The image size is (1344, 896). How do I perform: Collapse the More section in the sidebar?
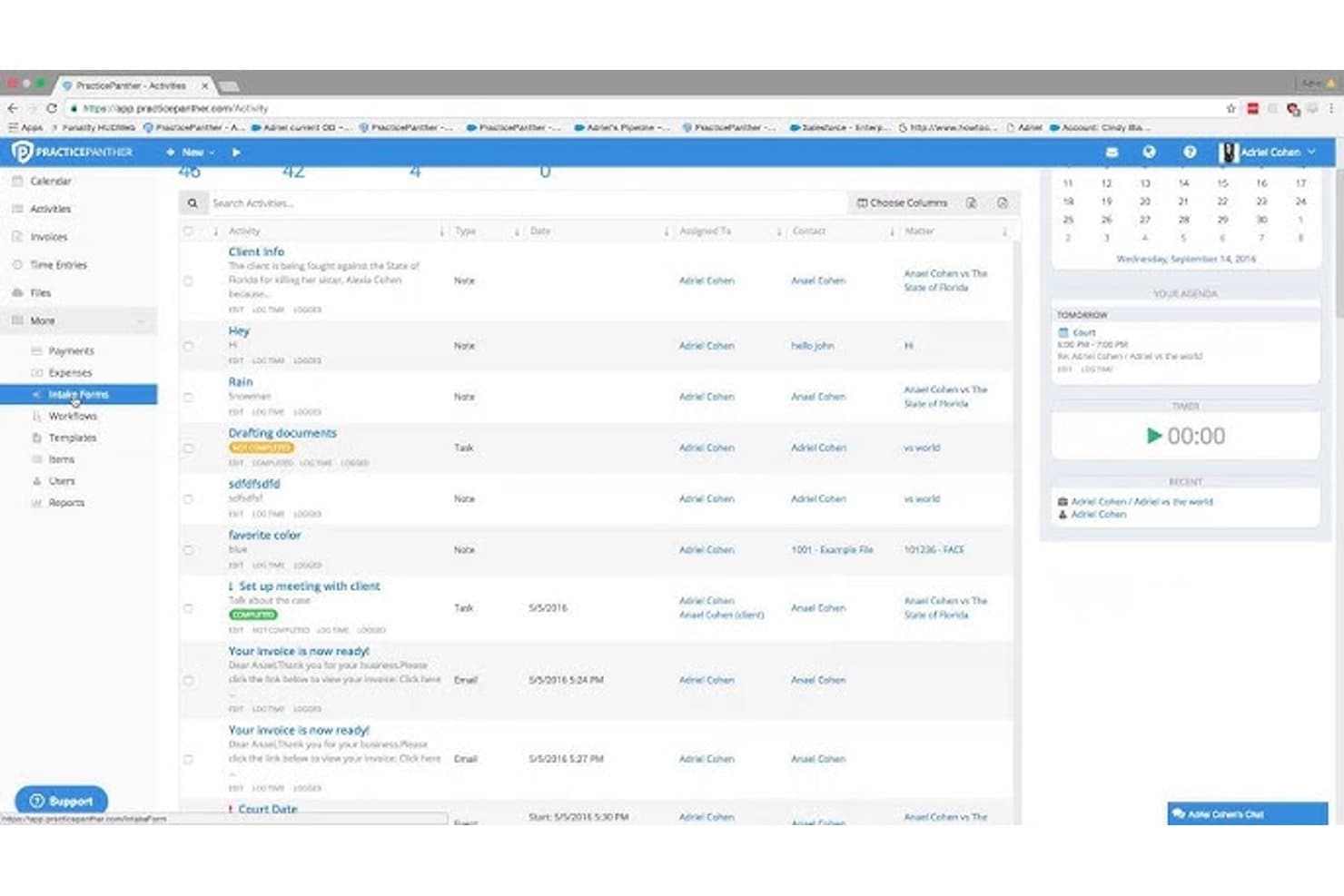tap(80, 321)
